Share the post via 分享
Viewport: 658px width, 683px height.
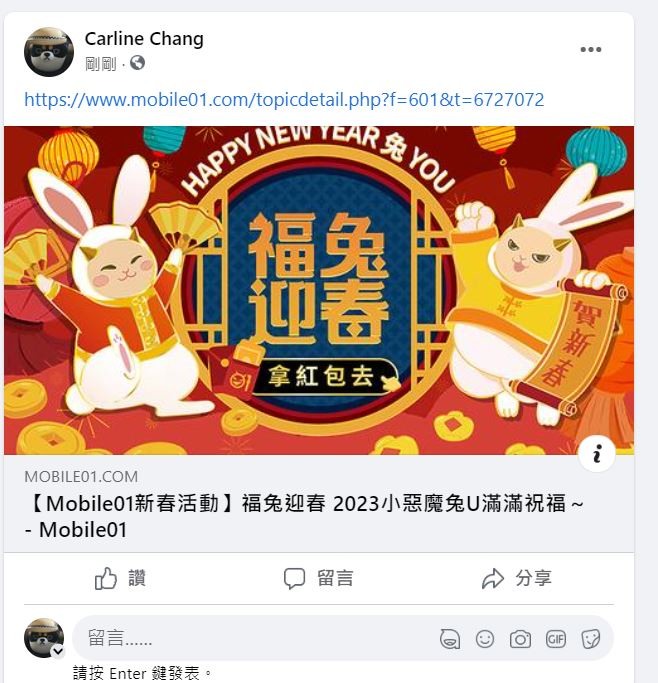[516, 578]
